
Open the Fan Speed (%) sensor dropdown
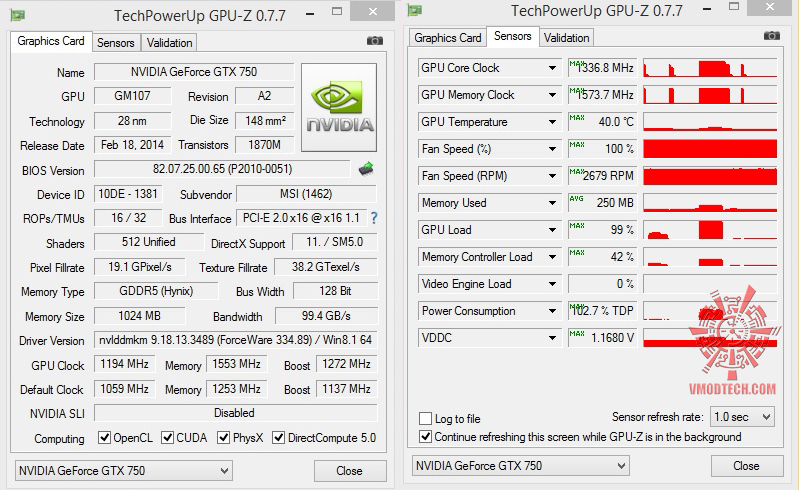552,149
